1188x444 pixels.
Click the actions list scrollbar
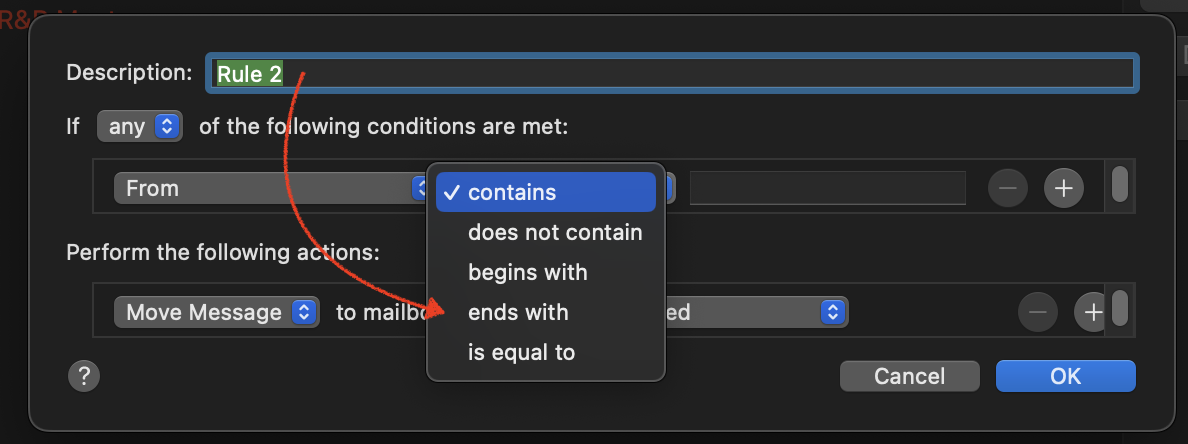(1120, 307)
